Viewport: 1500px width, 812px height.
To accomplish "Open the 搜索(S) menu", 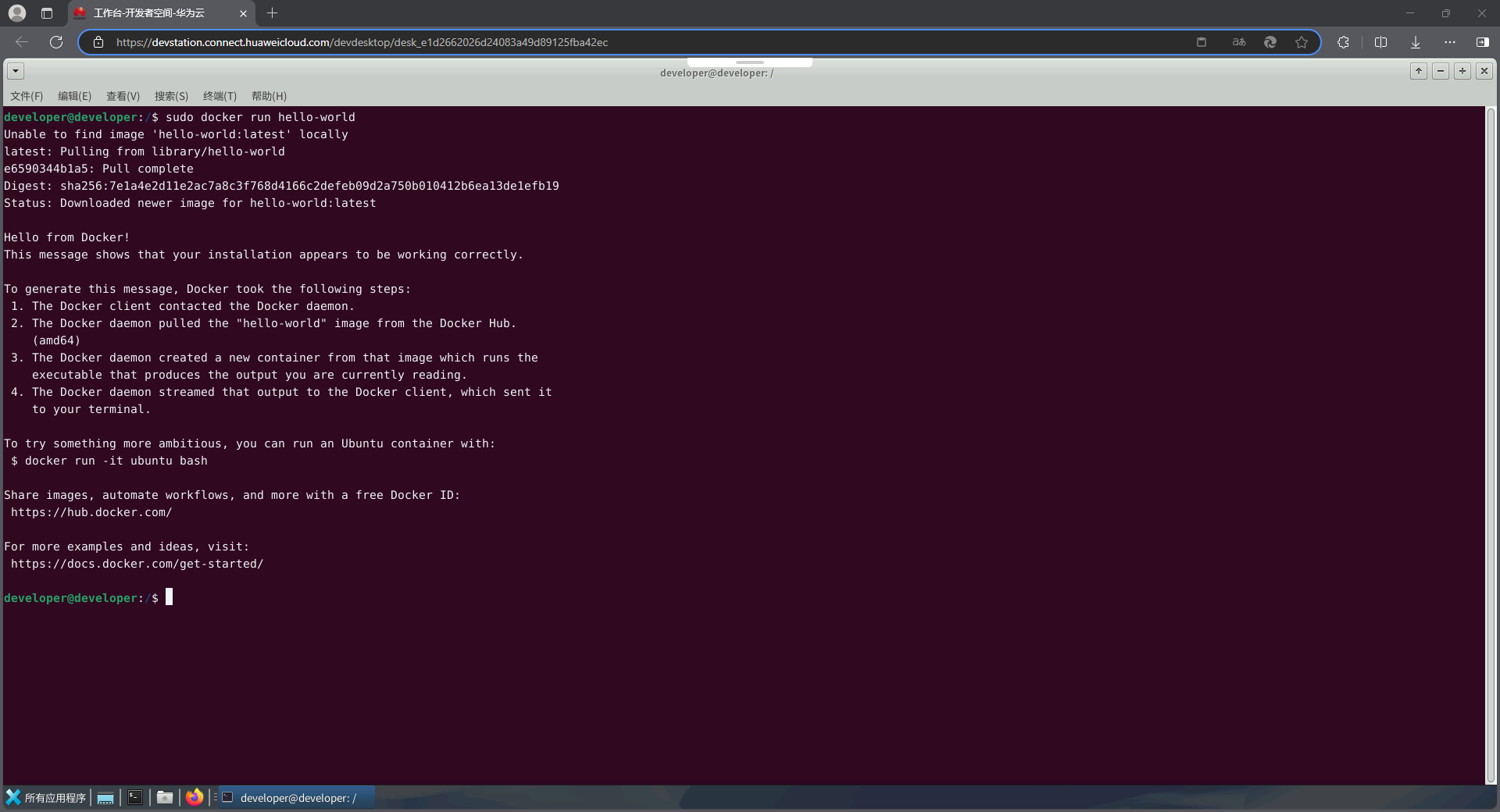I will point(171,96).
